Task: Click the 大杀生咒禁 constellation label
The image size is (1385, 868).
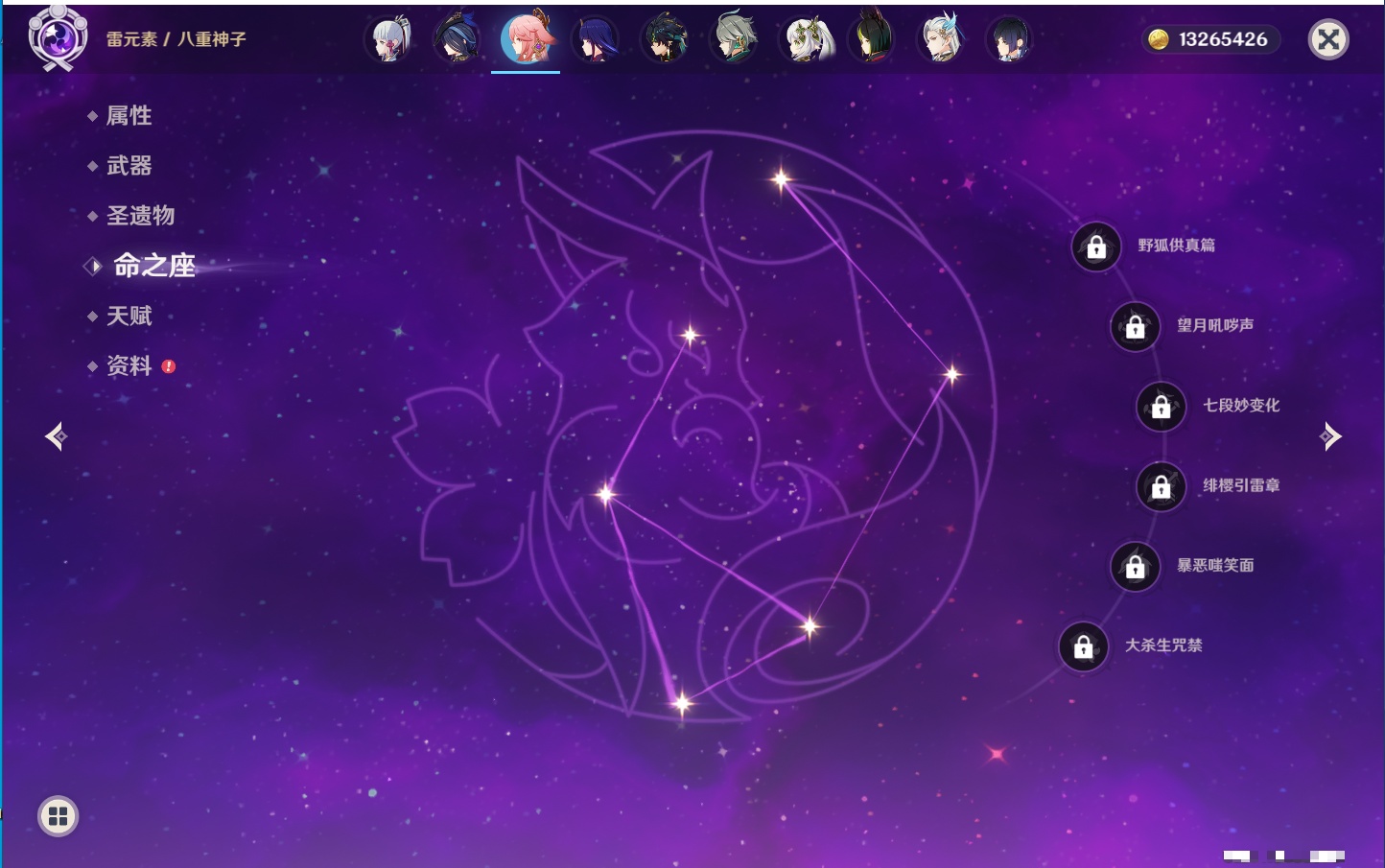Action: (1163, 645)
